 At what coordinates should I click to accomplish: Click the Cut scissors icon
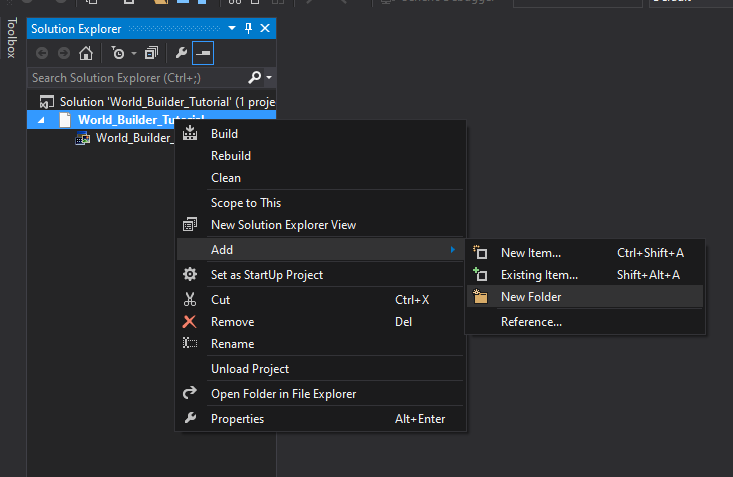pos(190,300)
